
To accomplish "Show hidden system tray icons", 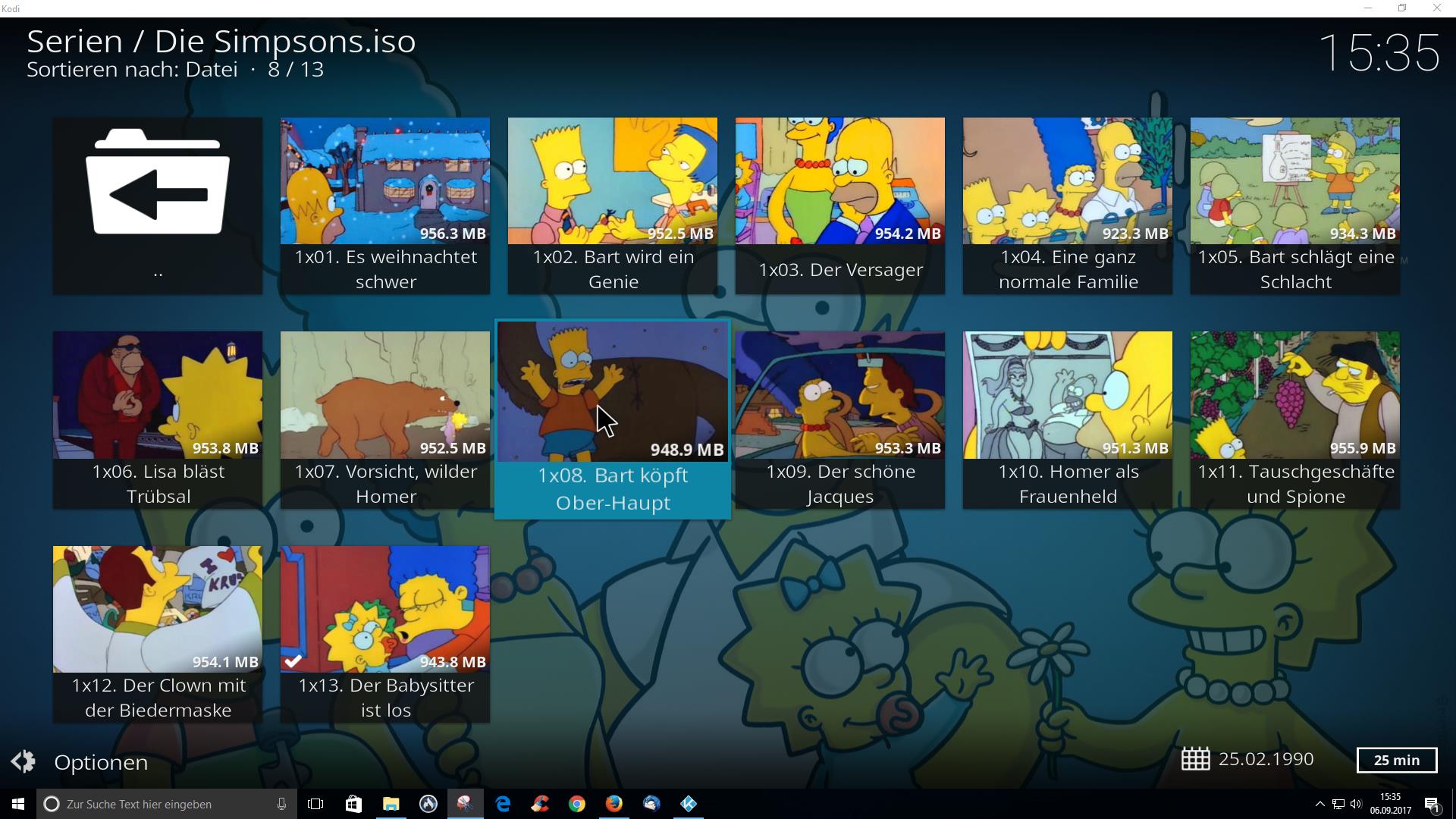I will (x=1319, y=804).
